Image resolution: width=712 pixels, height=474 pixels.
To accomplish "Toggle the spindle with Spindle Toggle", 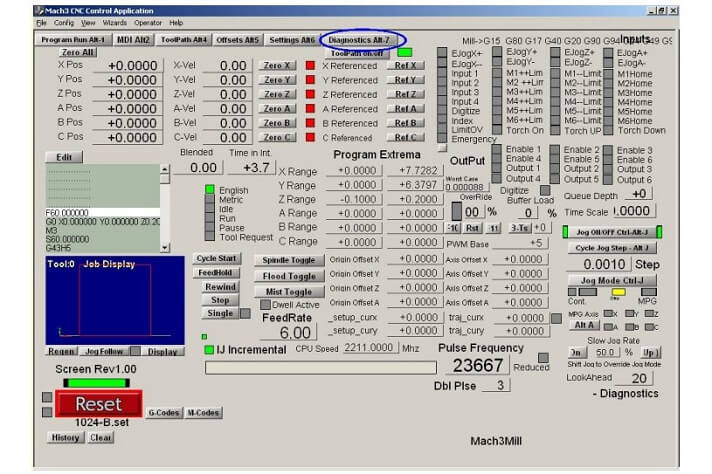I will 289,260.
